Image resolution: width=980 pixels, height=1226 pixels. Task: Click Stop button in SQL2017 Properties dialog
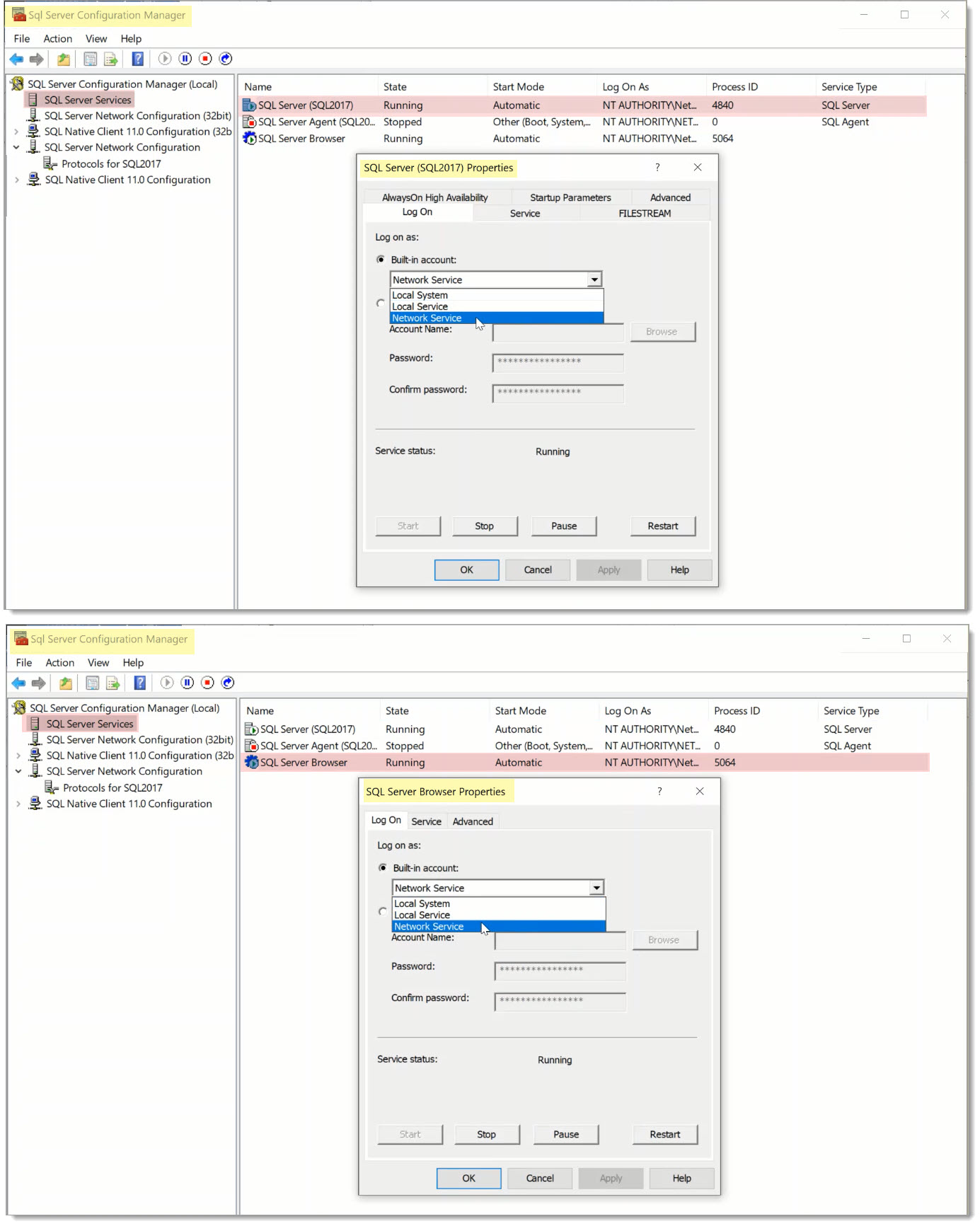click(485, 526)
